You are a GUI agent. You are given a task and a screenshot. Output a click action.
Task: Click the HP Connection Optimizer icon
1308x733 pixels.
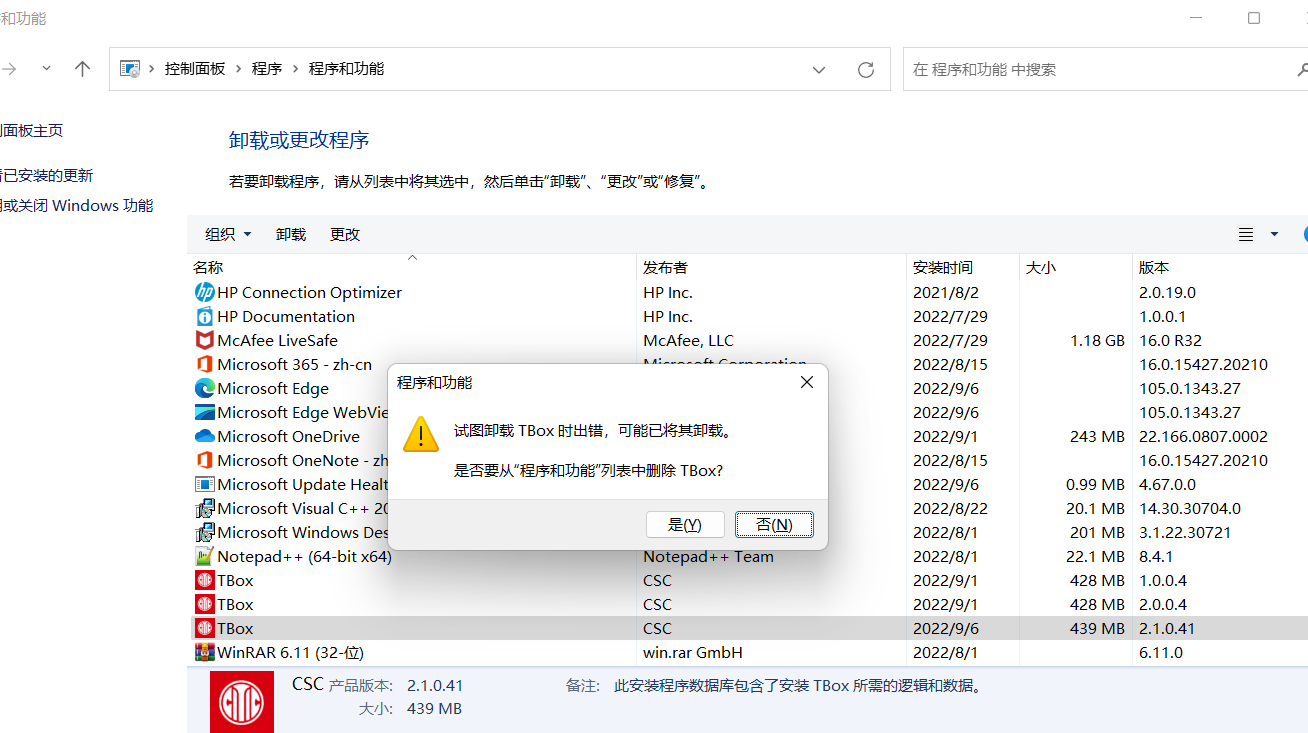205,293
